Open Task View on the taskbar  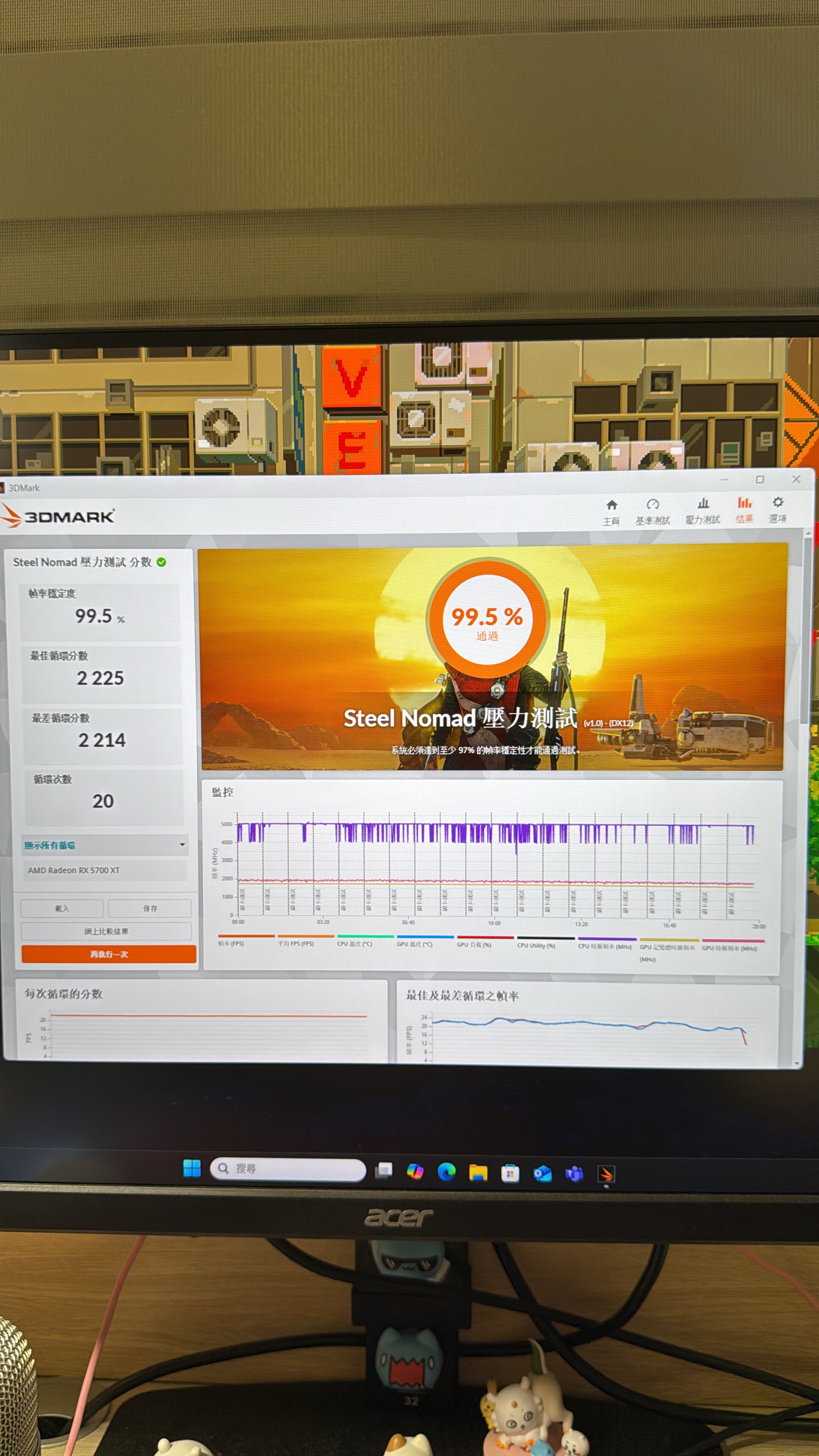point(384,1170)
